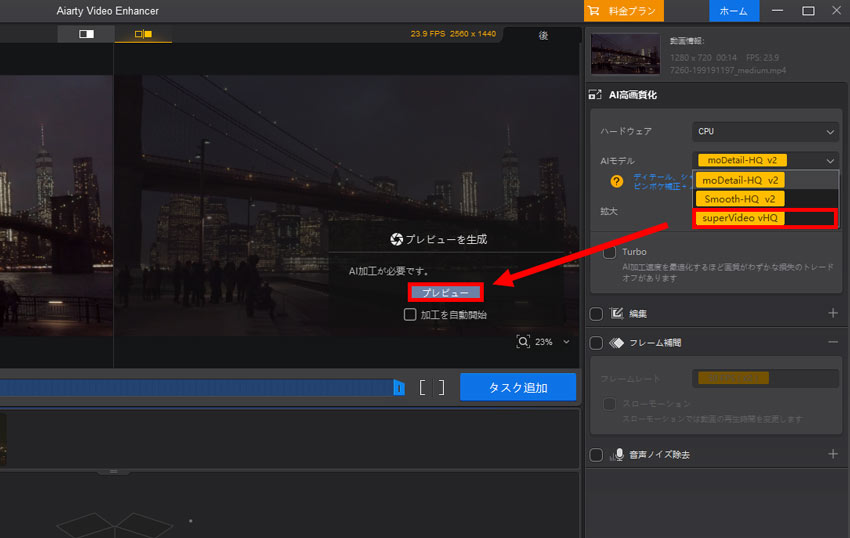
Task: Open the フレームレート dropdown
Action: [765, 378]
